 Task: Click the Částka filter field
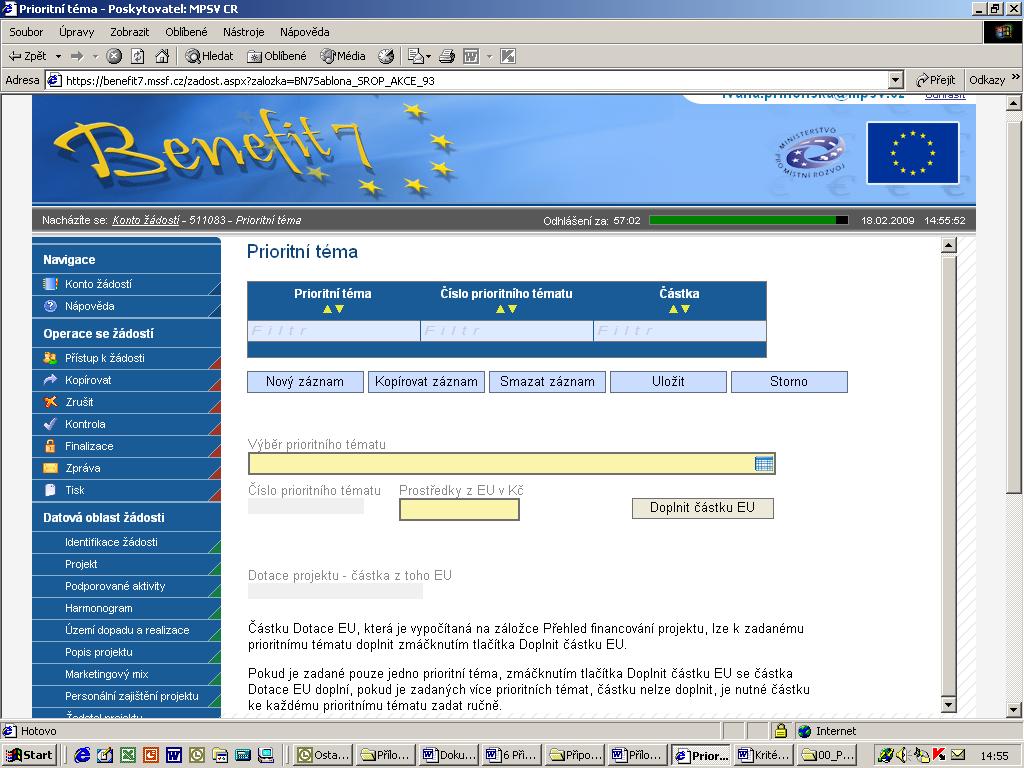[x=680, y=331]
